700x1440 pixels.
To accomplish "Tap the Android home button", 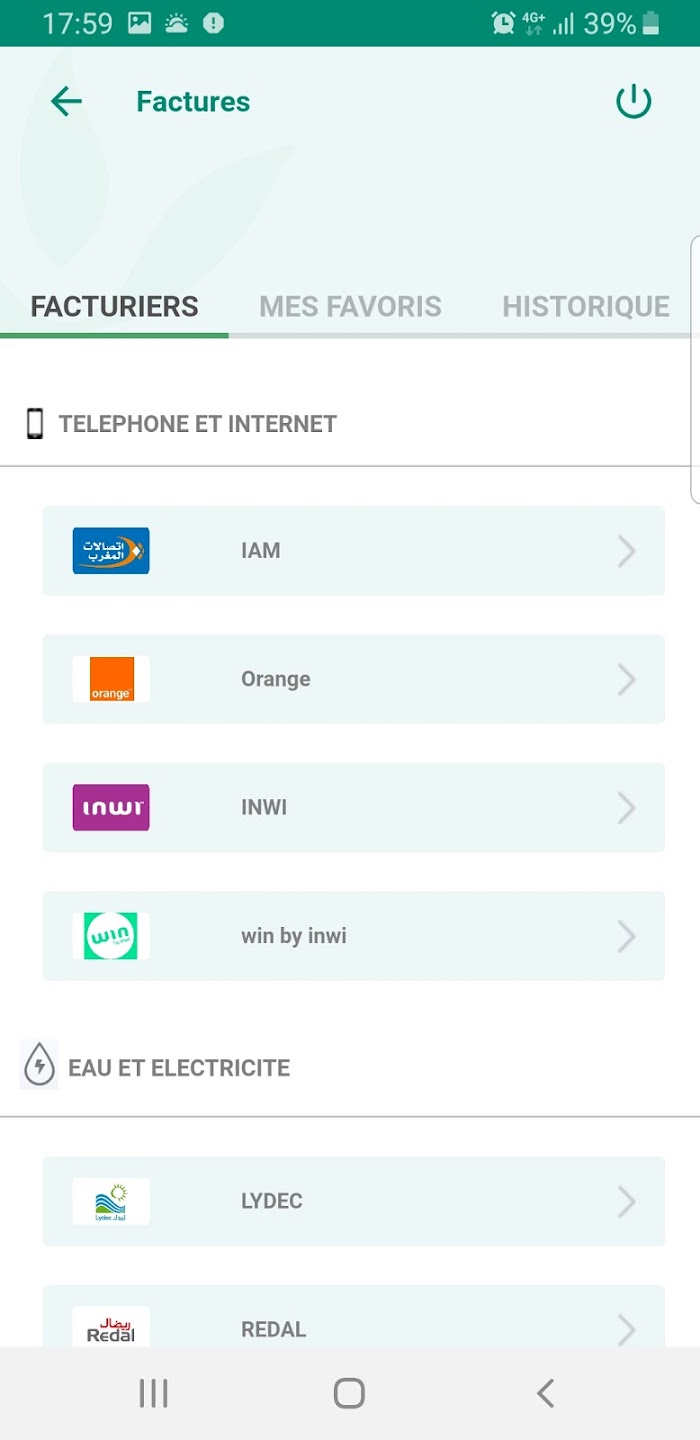I will click(x=349, y=1393).
